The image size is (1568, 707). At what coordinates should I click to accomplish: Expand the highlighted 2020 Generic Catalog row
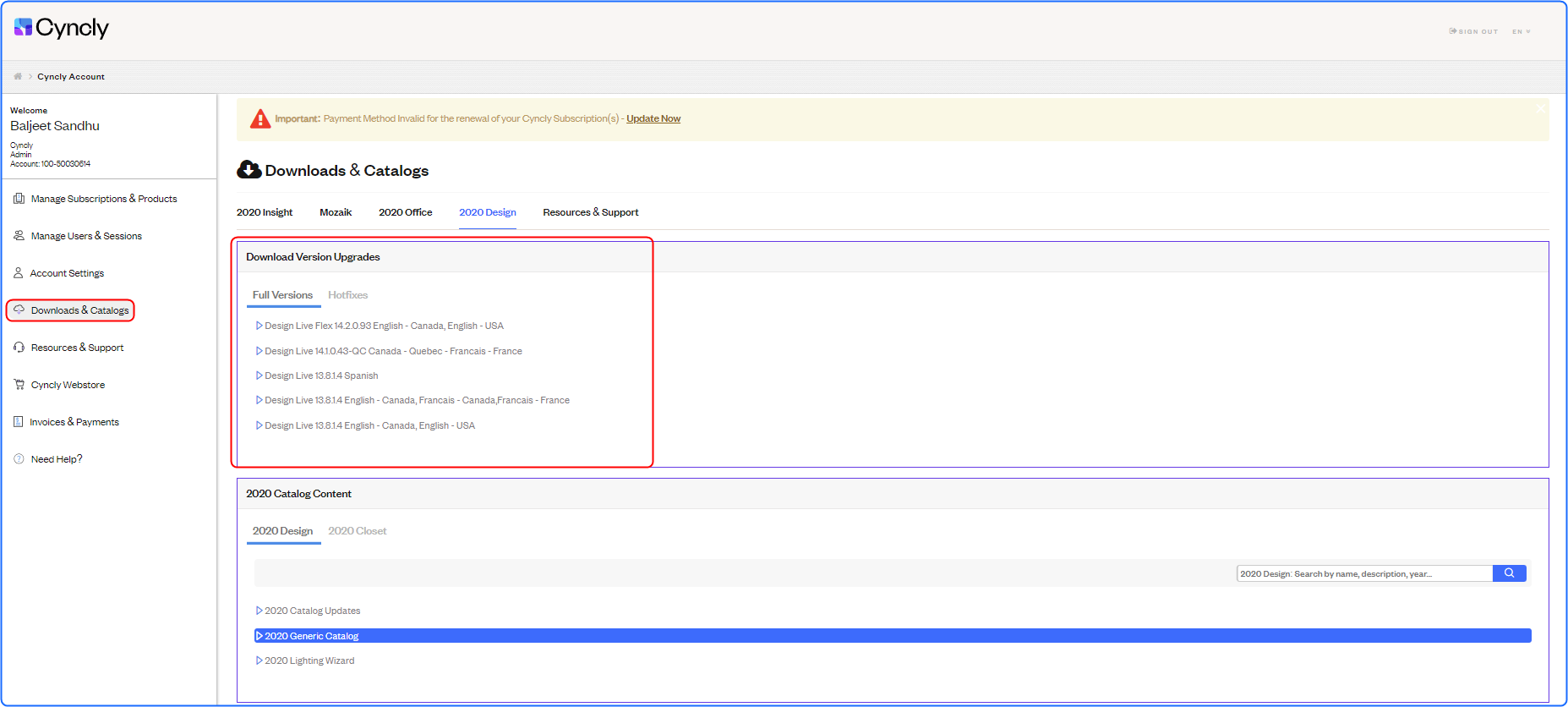(x=893, y=636)
